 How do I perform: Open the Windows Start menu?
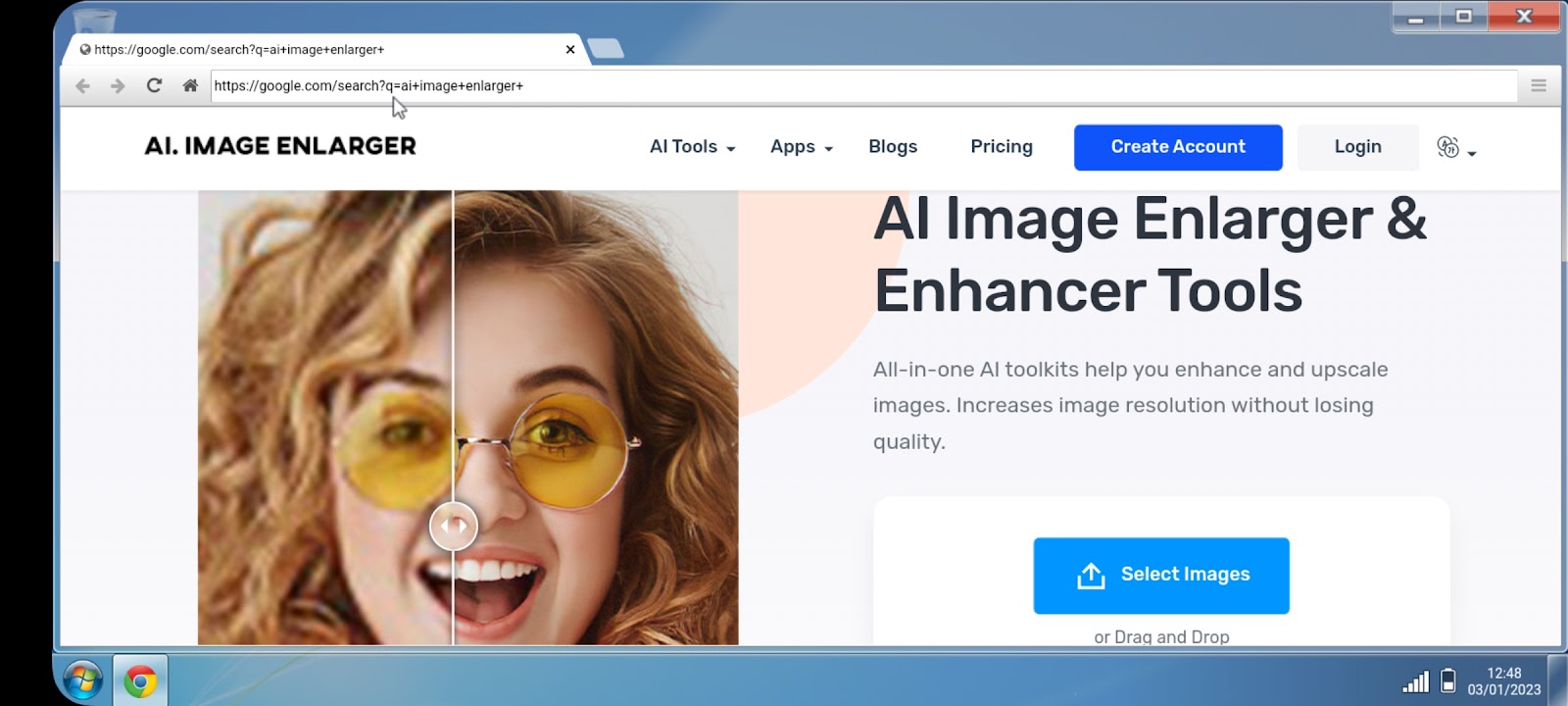coord(82,681)
